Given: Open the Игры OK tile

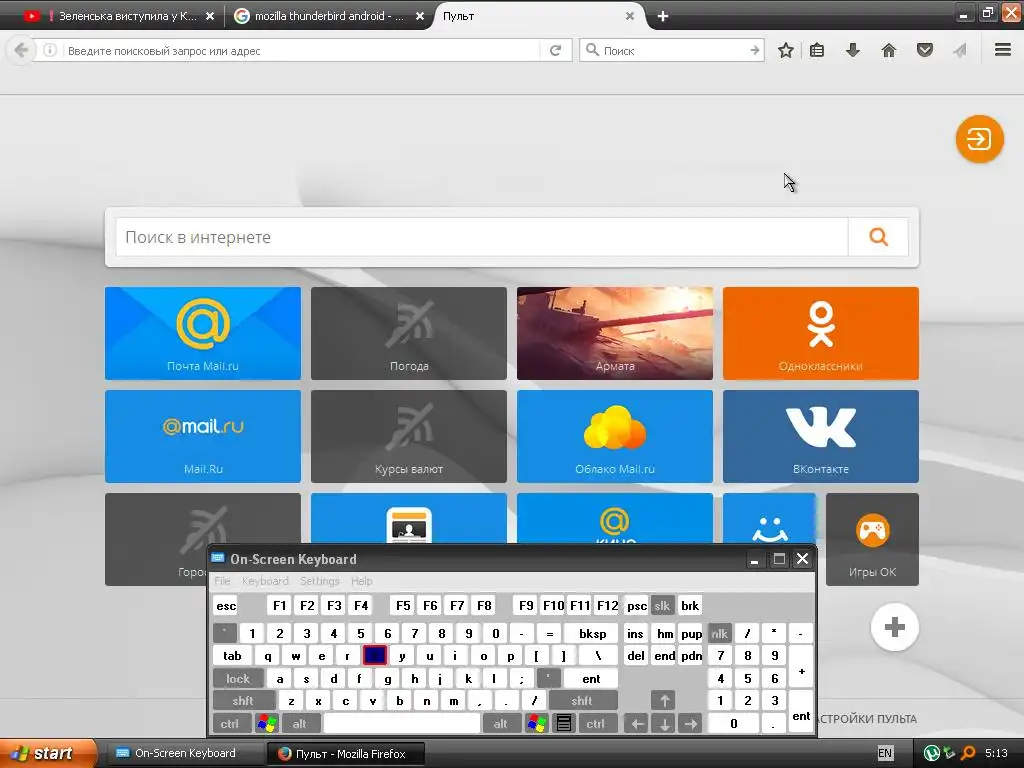Looking at the screenshot, I should 872,539.
